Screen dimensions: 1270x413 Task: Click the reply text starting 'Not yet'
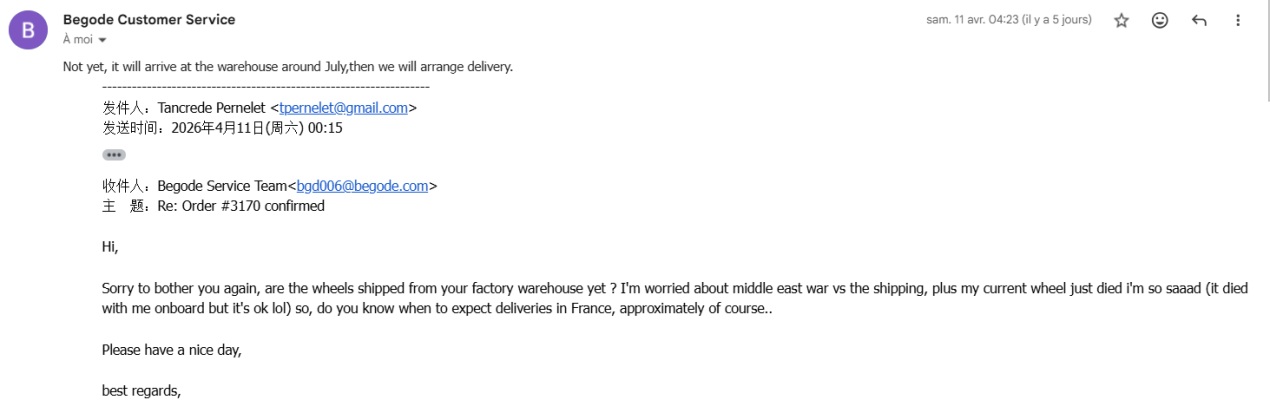[287, 67]
